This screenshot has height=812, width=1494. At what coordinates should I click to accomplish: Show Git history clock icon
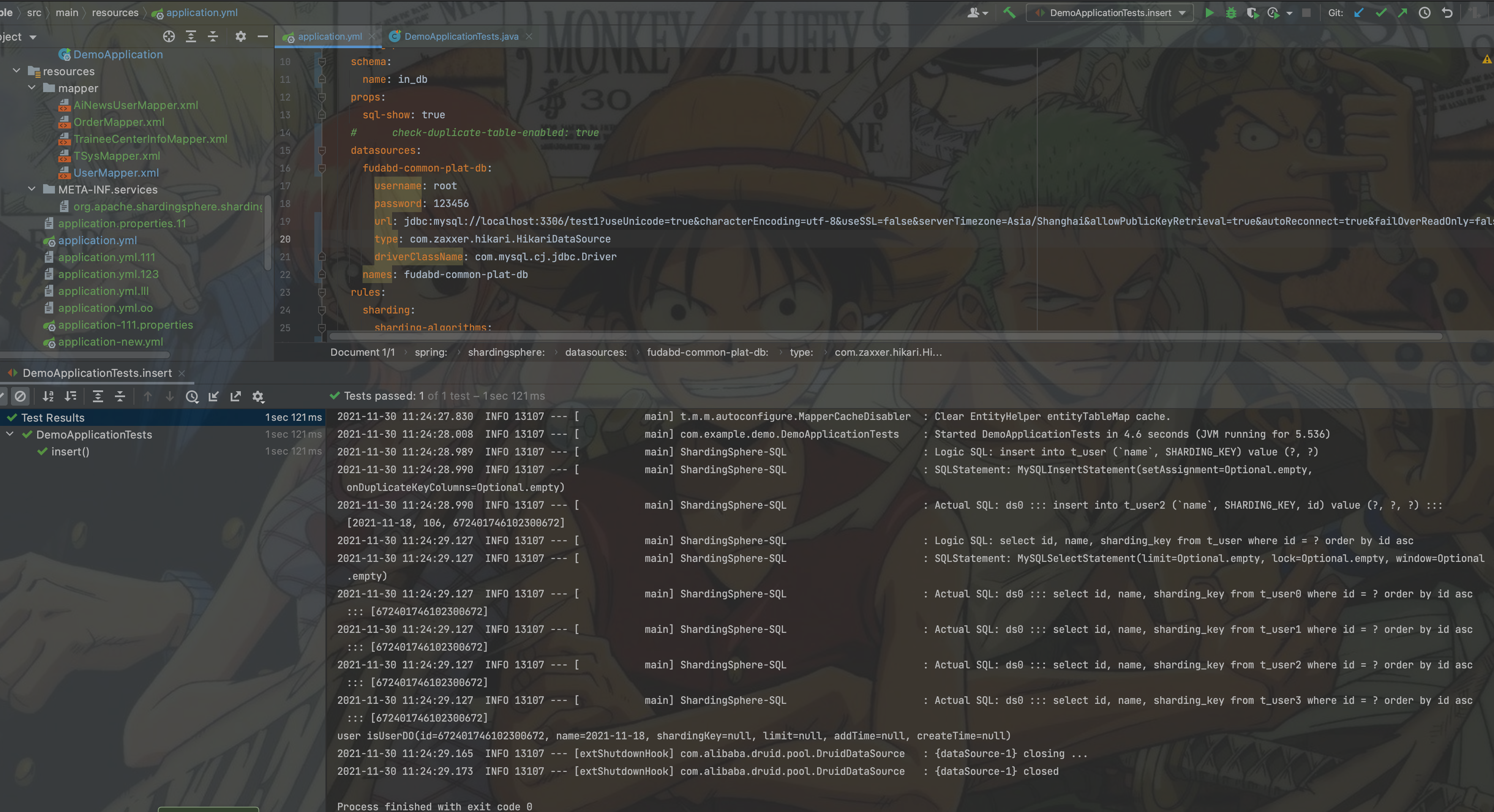[1424, 13]
